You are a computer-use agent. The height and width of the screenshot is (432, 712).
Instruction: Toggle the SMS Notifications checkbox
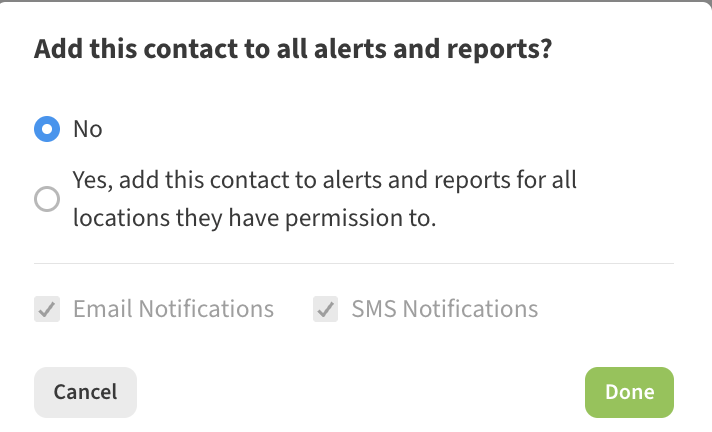pyautogui.click(x=325, y=309)
